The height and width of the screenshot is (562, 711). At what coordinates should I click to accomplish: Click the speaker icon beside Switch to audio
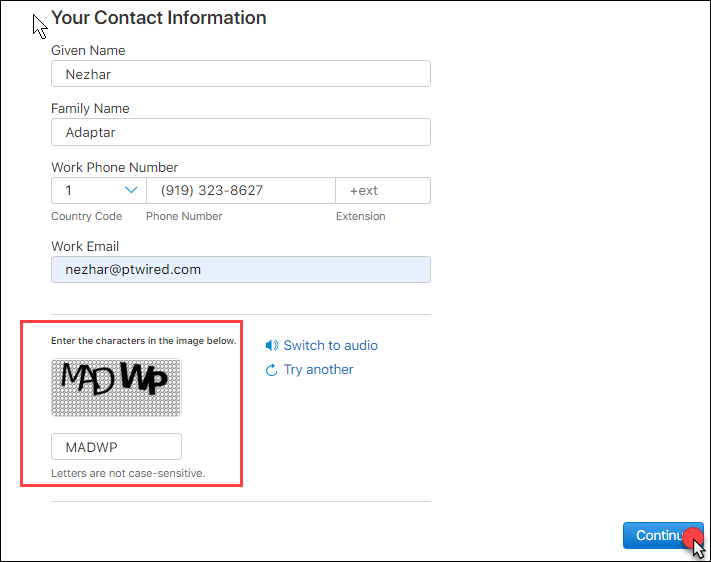[271, 346]
